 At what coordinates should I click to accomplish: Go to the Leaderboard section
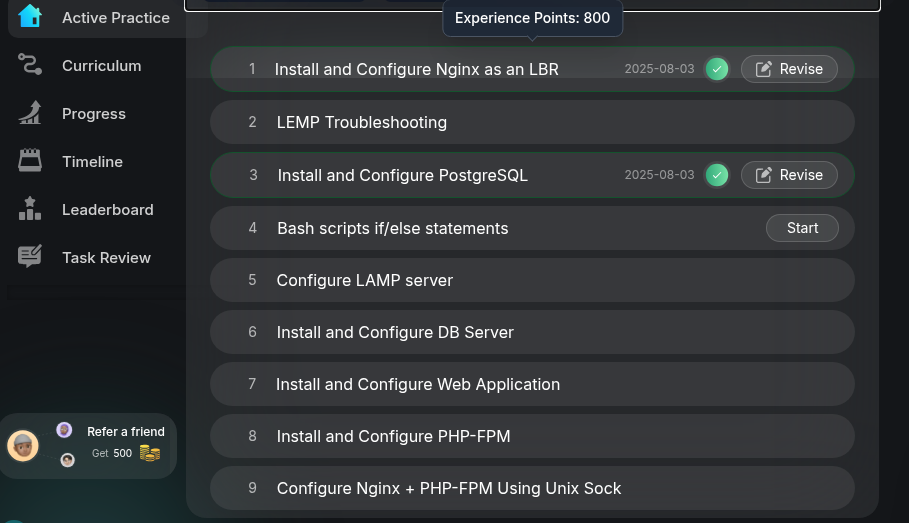[107, 209]
